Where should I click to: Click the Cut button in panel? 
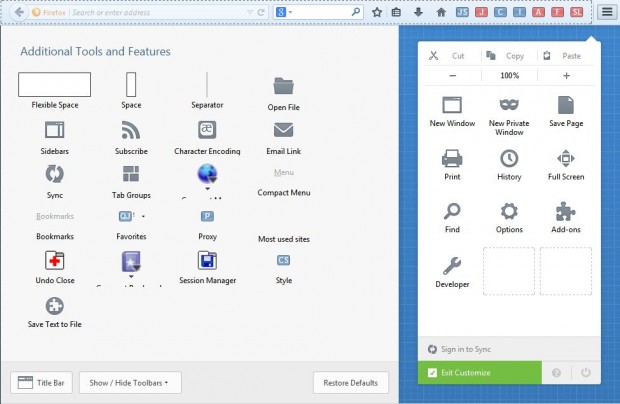(452, 56)
